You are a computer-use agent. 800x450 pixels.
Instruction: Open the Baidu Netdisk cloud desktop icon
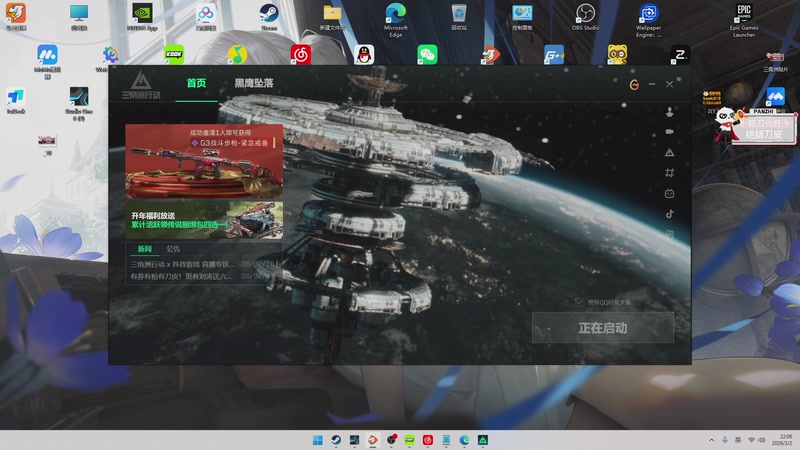click(x=206, y=17)
